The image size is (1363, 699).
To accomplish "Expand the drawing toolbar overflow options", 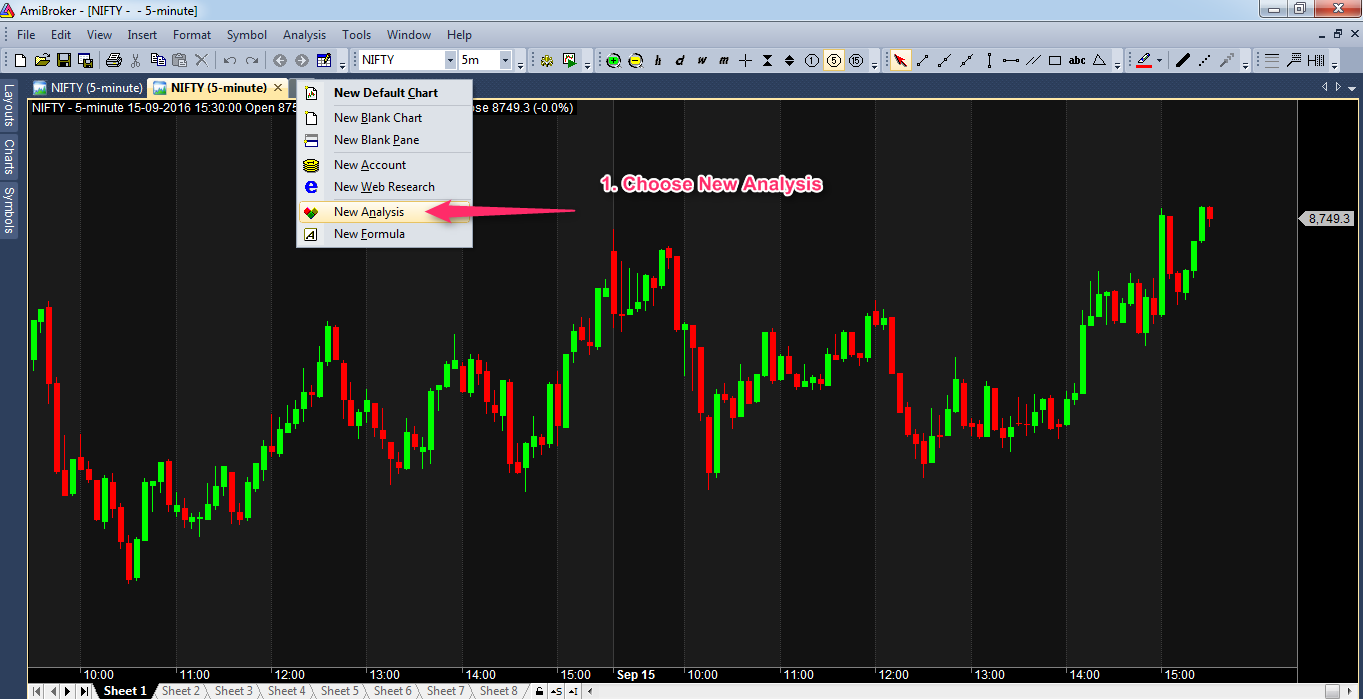I will click(x=1119, y=63).
